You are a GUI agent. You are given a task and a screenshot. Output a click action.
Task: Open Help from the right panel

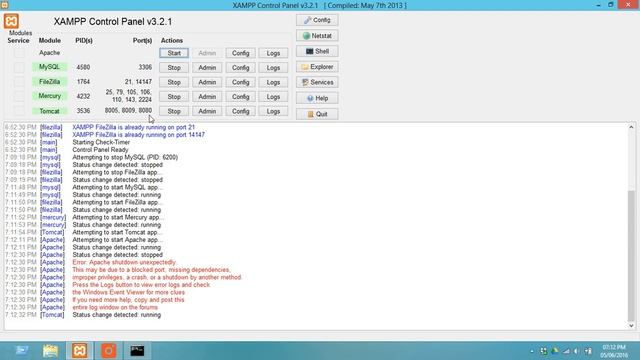click(317, 98)
